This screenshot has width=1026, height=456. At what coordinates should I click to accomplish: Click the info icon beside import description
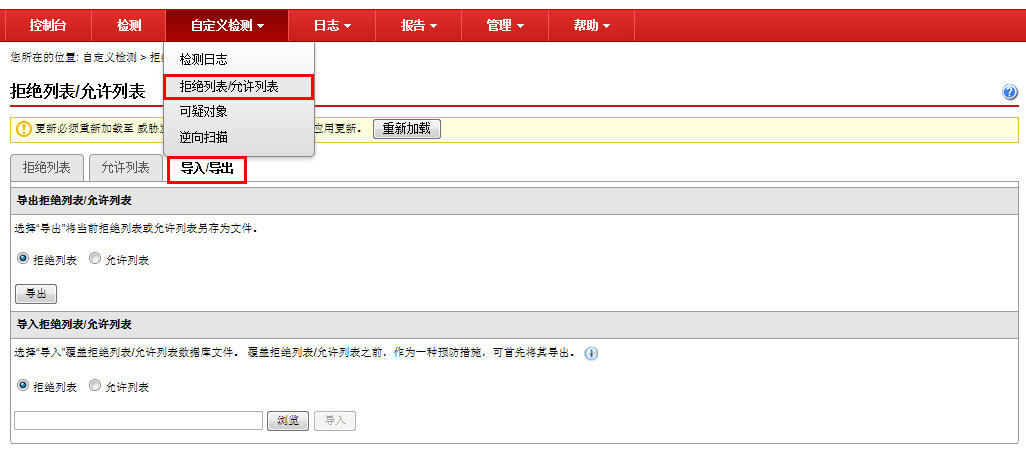click(591, 354)
